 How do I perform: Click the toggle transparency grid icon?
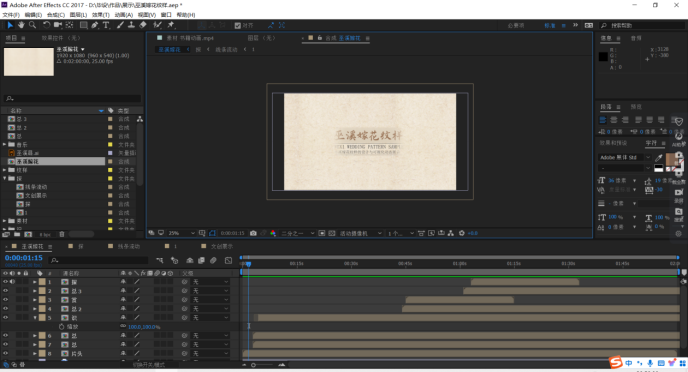[x=332, y=233]
